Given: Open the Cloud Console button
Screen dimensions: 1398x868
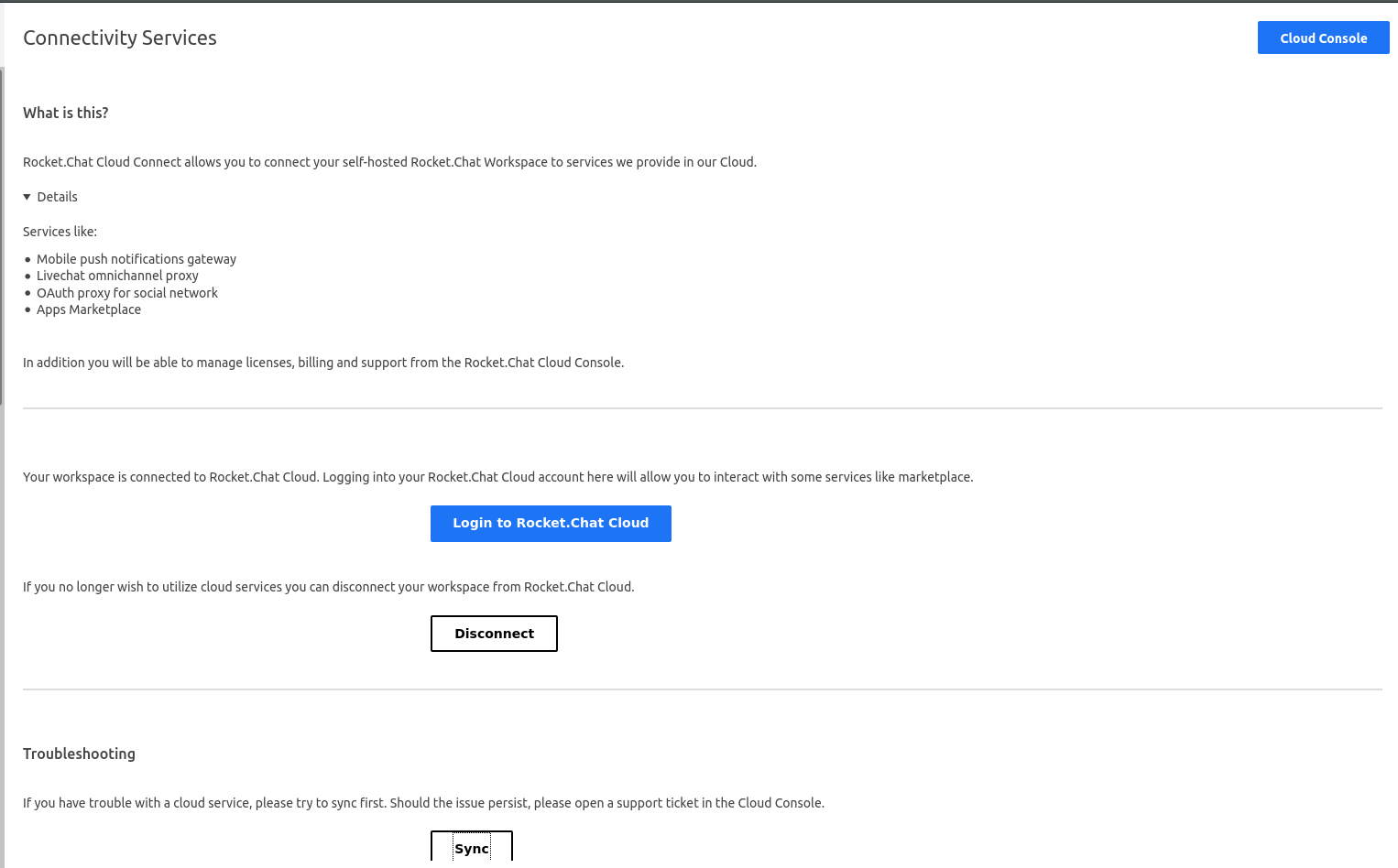Looking at the screenshot, I should coord(1323,38).
